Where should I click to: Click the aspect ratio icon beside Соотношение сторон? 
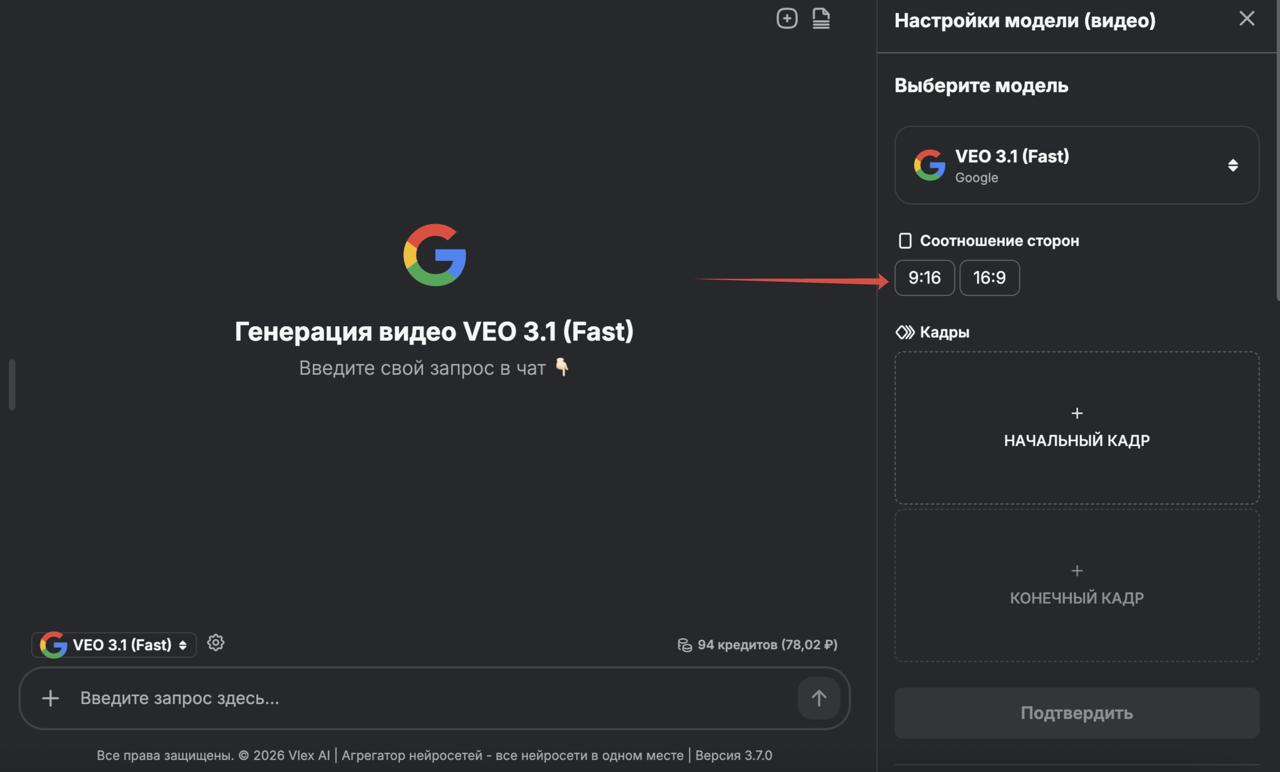pyautogui.click(x=905, y=241)
